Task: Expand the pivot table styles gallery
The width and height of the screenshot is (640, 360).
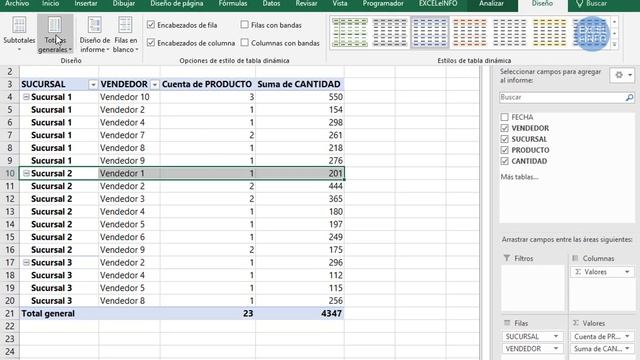Action: (x=615, y=44)
